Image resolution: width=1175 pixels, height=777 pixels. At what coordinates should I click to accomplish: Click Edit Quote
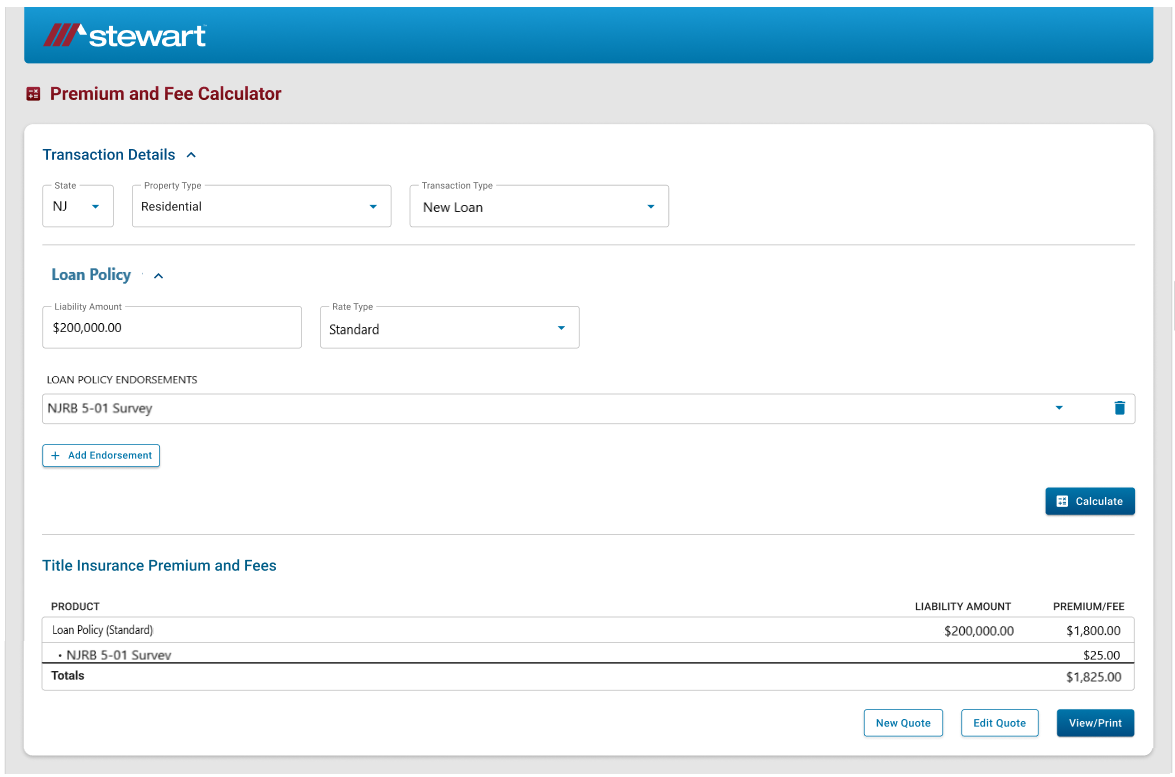(999, 722)
